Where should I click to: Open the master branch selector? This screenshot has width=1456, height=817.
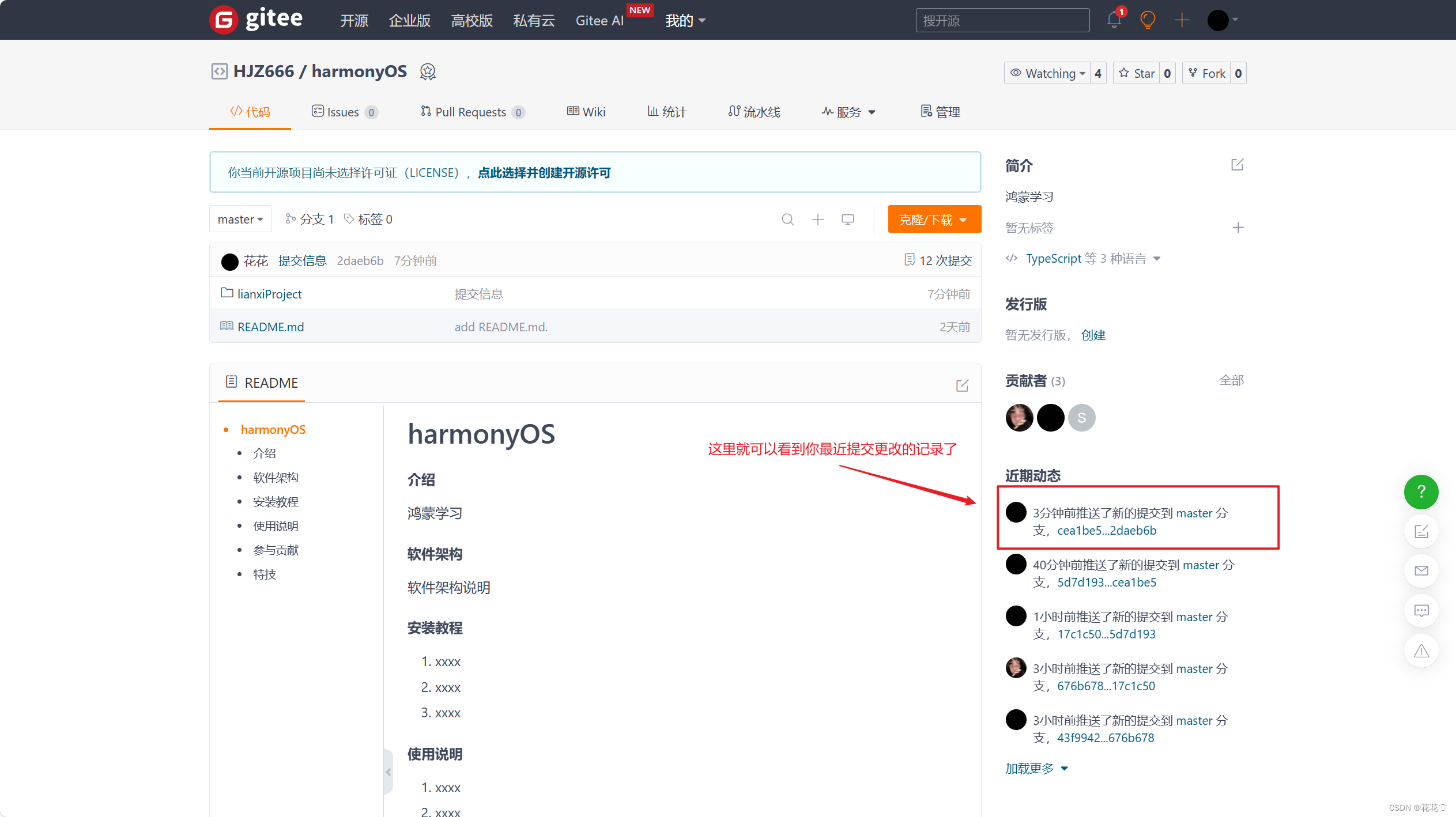(x=240, y=220)
